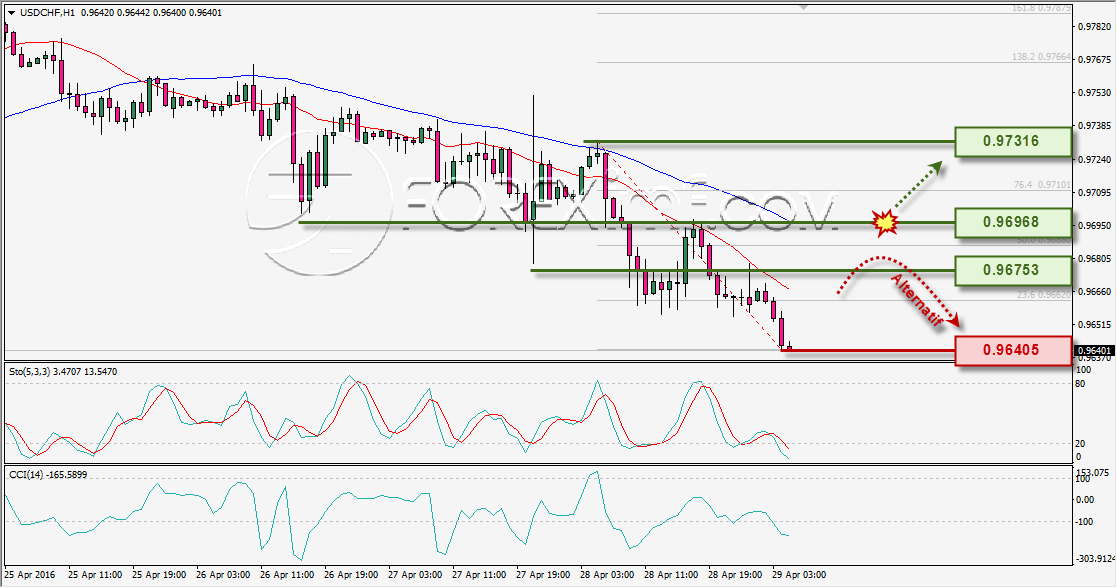Click time axis label 27 Apr 11:00
1117x588 pixels.
pos(479,574)
